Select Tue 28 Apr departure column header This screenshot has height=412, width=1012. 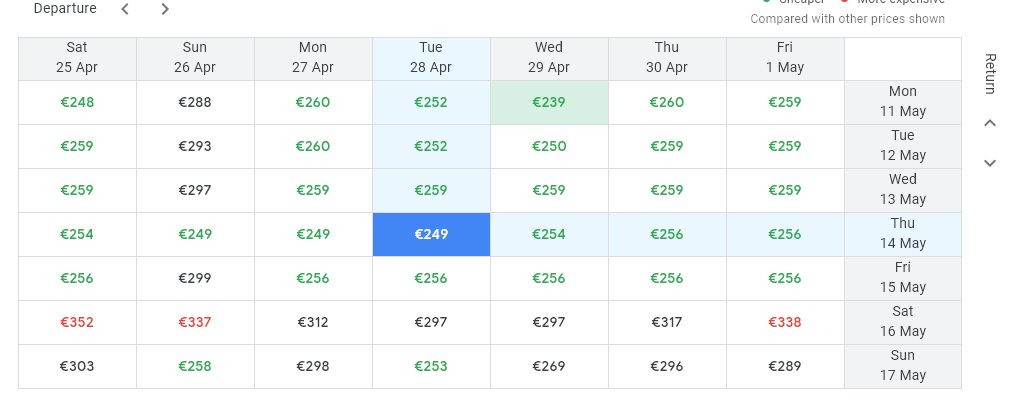click(431, 57)
